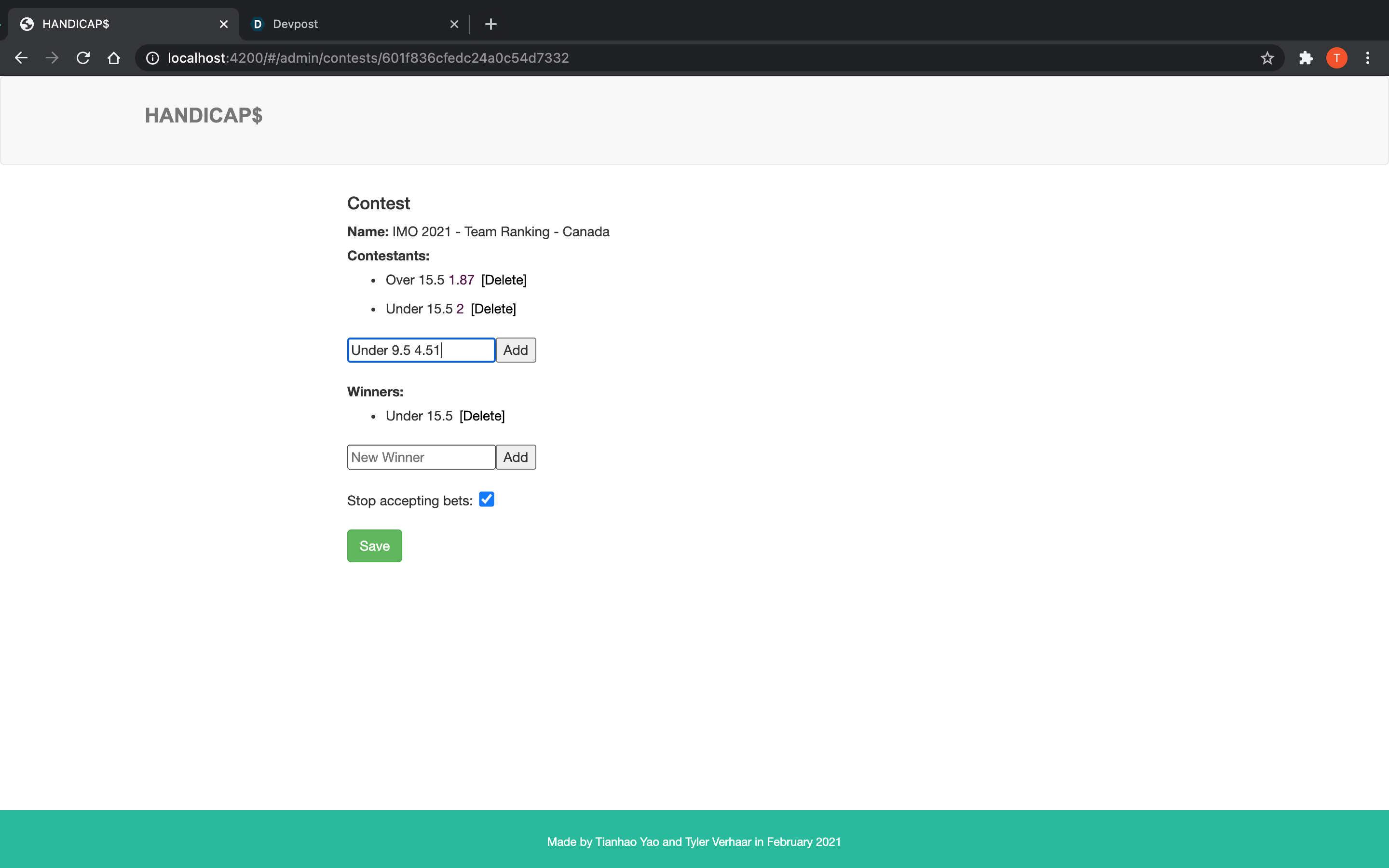Viewport: 1389px width, 868px height.
Task: Go to the browser home page
Action: 114,58
